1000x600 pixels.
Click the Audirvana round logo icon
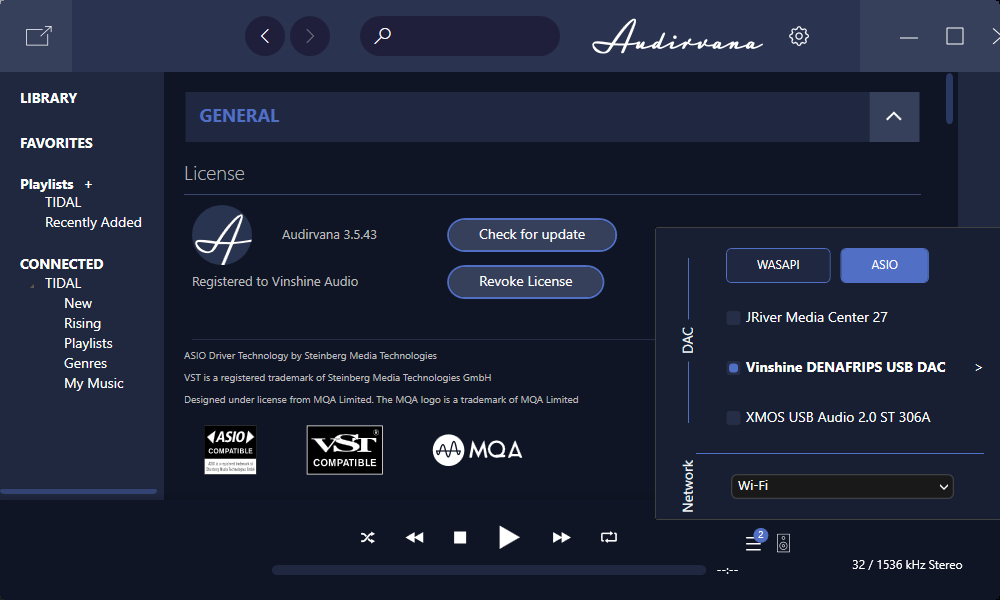tap(222, 235)
